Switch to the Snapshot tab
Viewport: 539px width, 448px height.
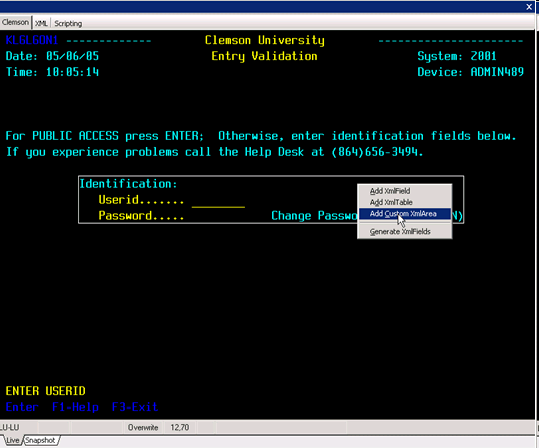[x=40, y=440]
